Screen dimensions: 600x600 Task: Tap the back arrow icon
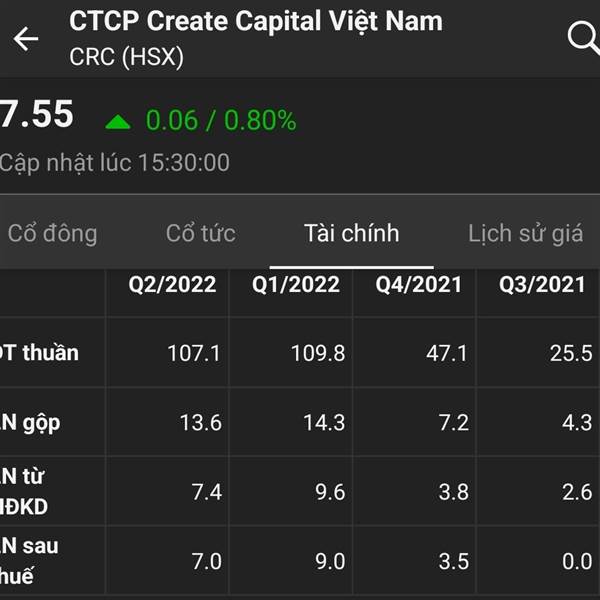click(26, 39)
